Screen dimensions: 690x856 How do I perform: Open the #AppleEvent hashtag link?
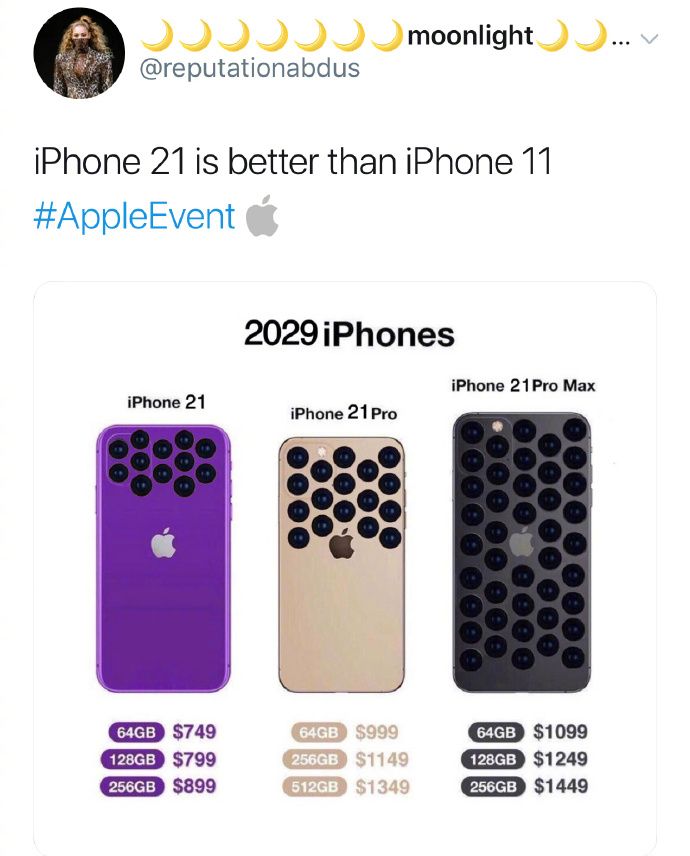134,216
